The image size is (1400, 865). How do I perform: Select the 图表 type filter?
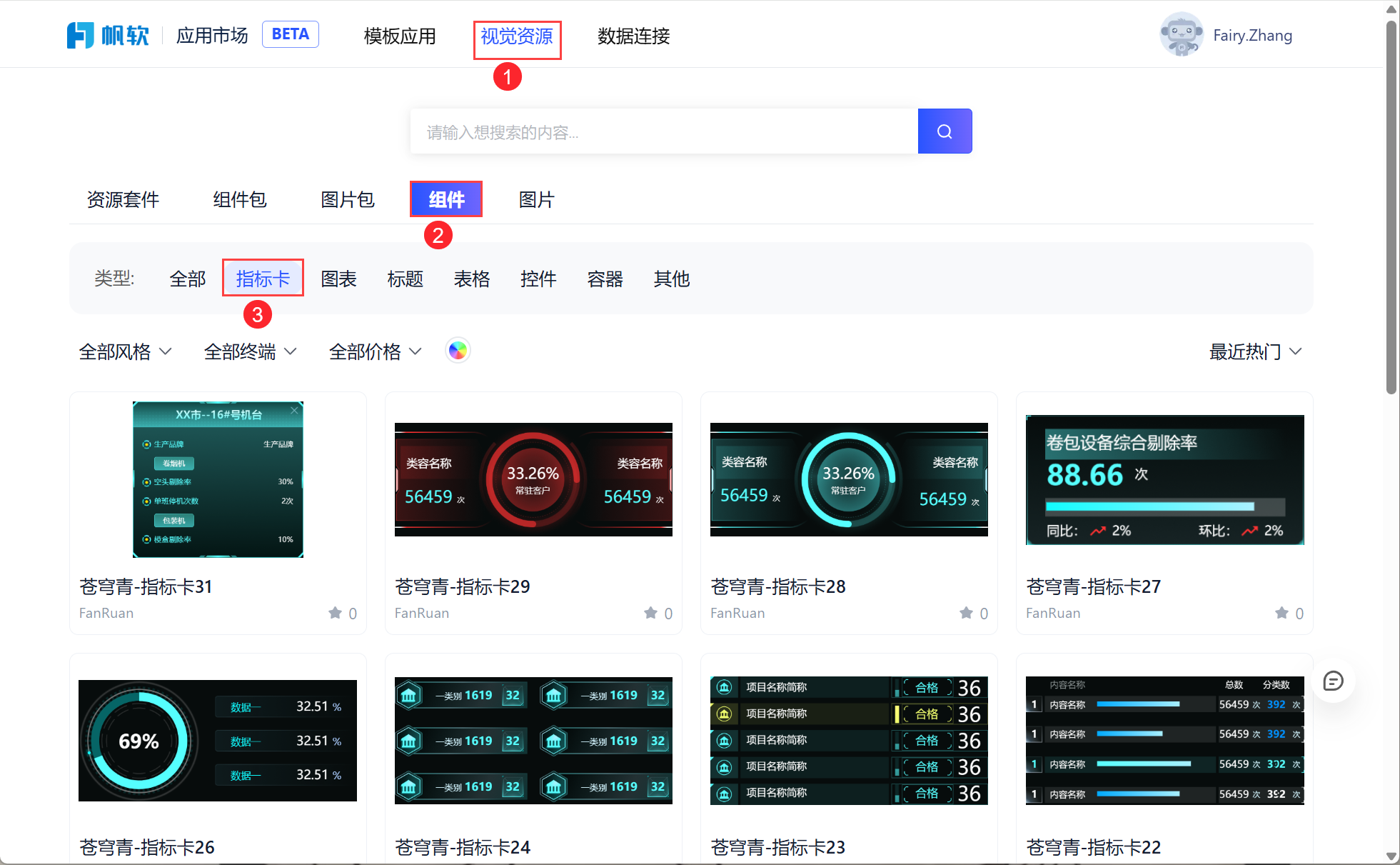click(338, 279)
